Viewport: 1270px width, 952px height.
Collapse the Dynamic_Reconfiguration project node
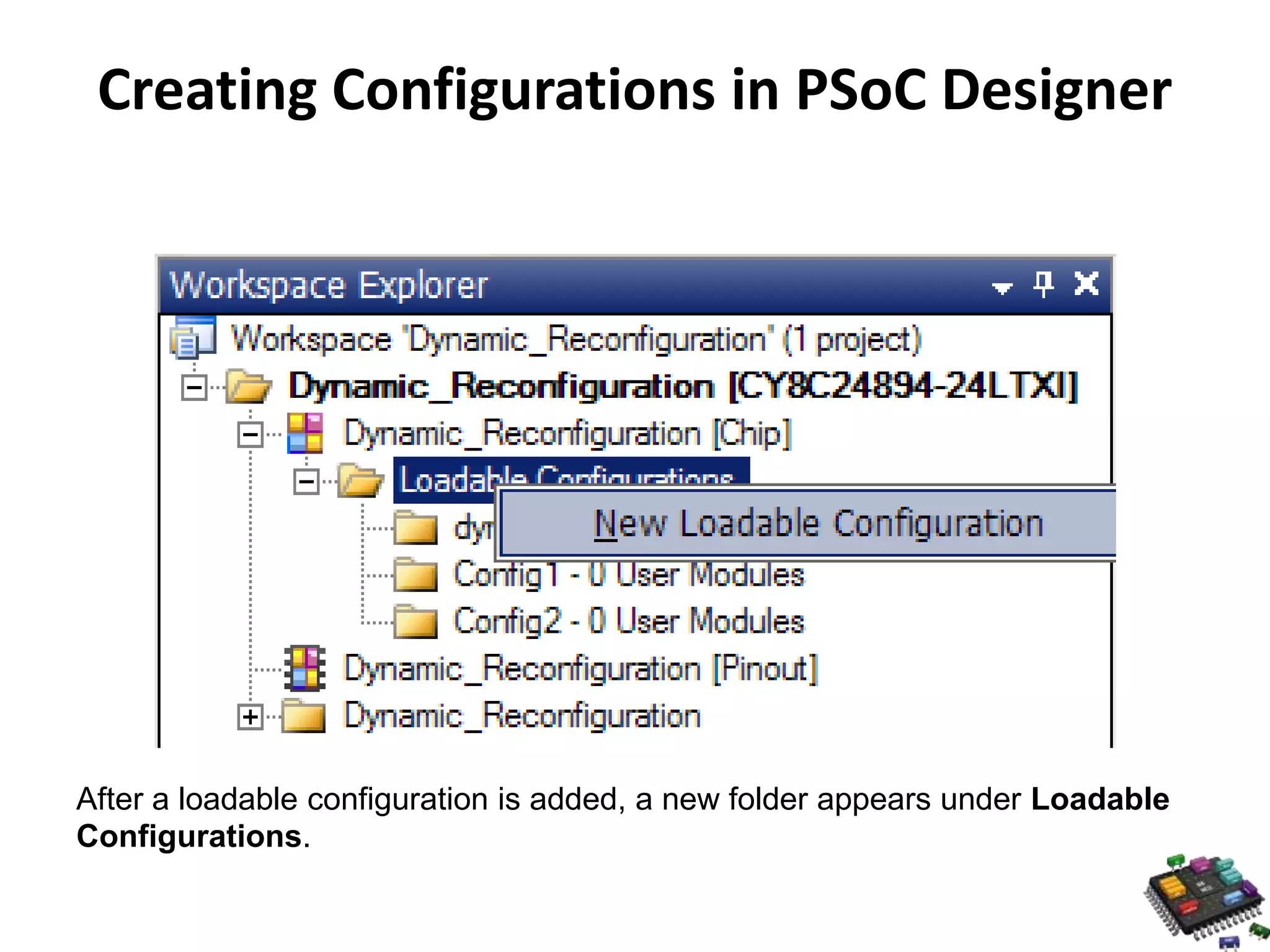click(194, 388)
